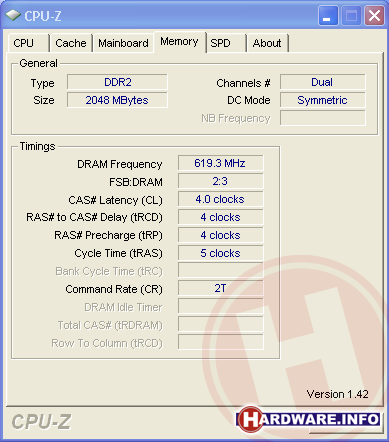Screen dimensions: 389x442
Task: Click the RAS# Precharge (tRP) label
Action: 108,235
